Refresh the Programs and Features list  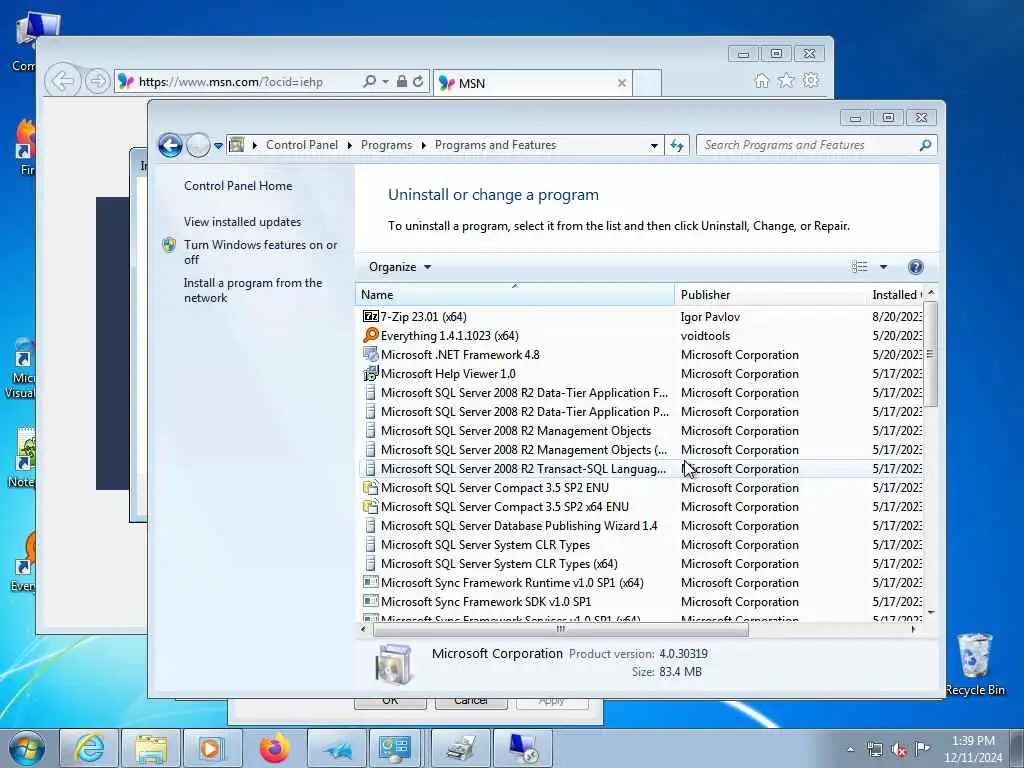pos(677,146)
